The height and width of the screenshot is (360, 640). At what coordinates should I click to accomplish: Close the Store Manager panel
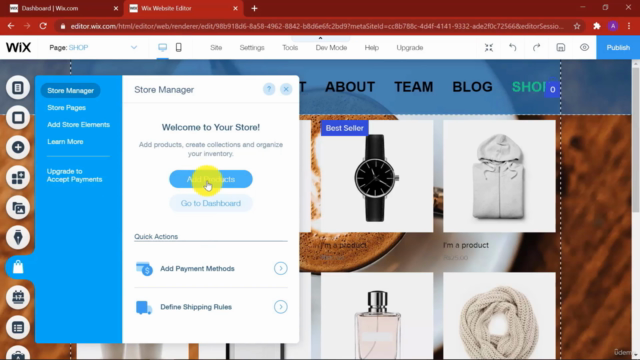(x=286, y=89)
